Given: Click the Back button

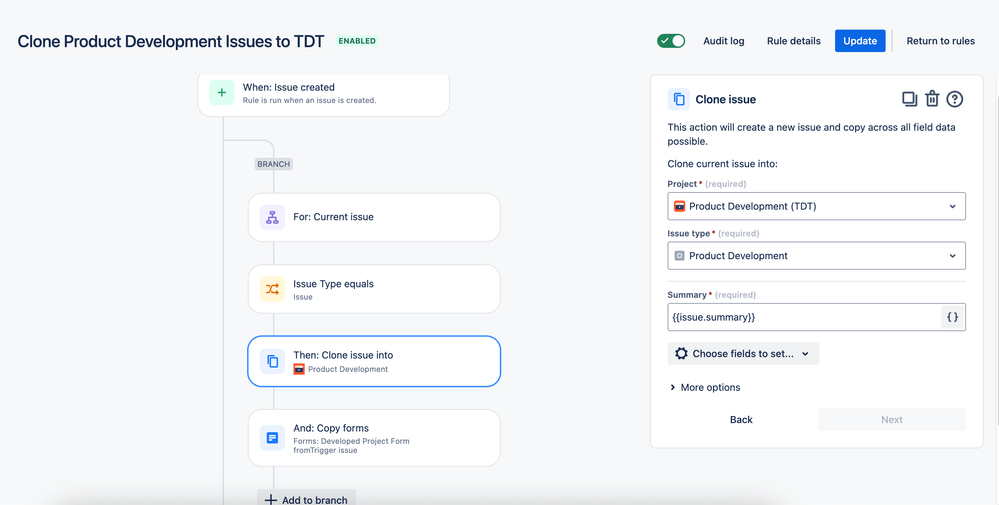Looking at the screenshot, I should click(741, 420).
